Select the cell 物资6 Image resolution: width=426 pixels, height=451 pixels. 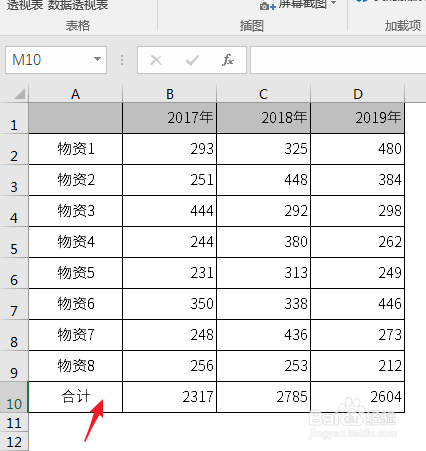point(76,304)
